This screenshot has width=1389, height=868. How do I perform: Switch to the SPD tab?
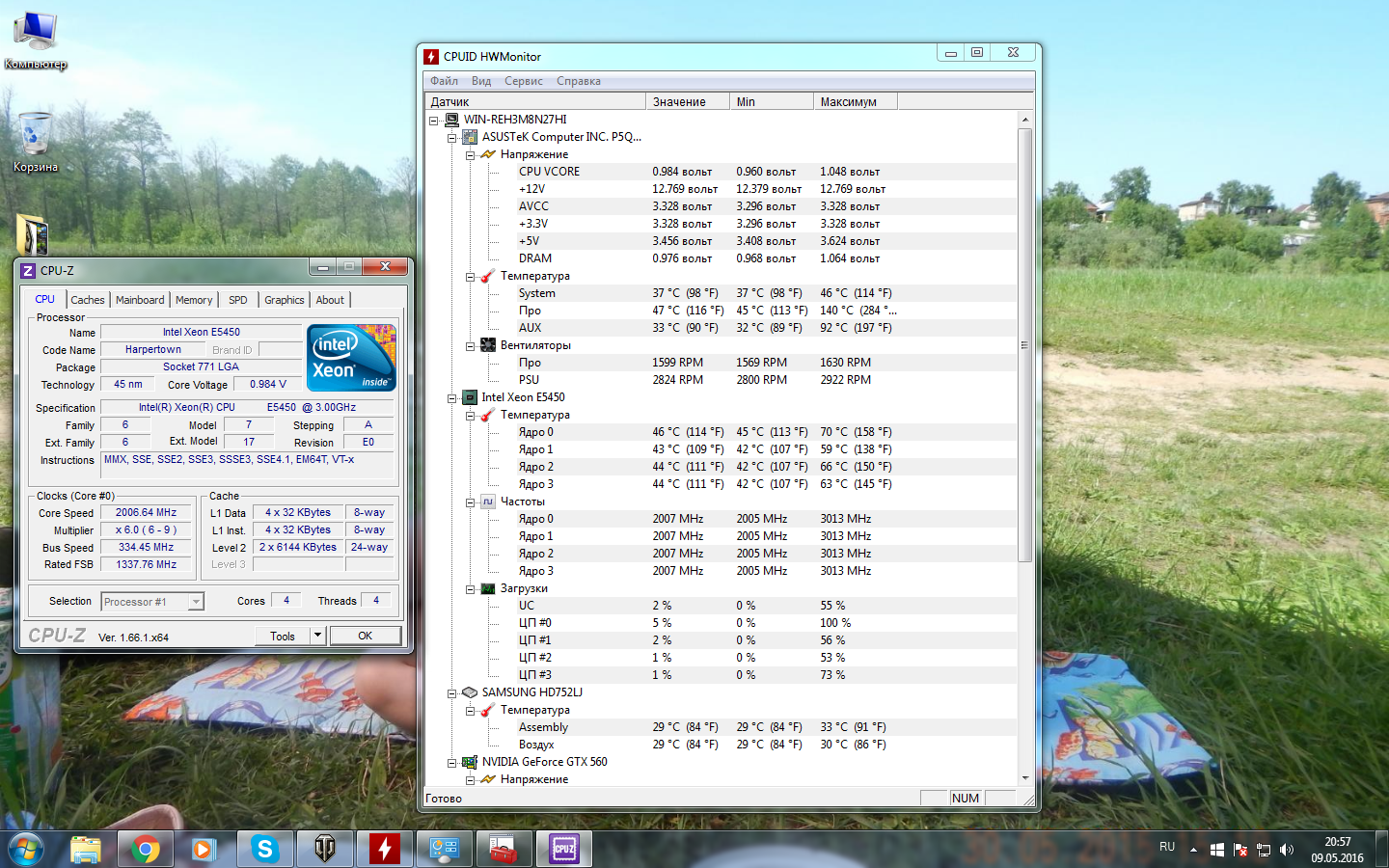[x=238, y=300]
